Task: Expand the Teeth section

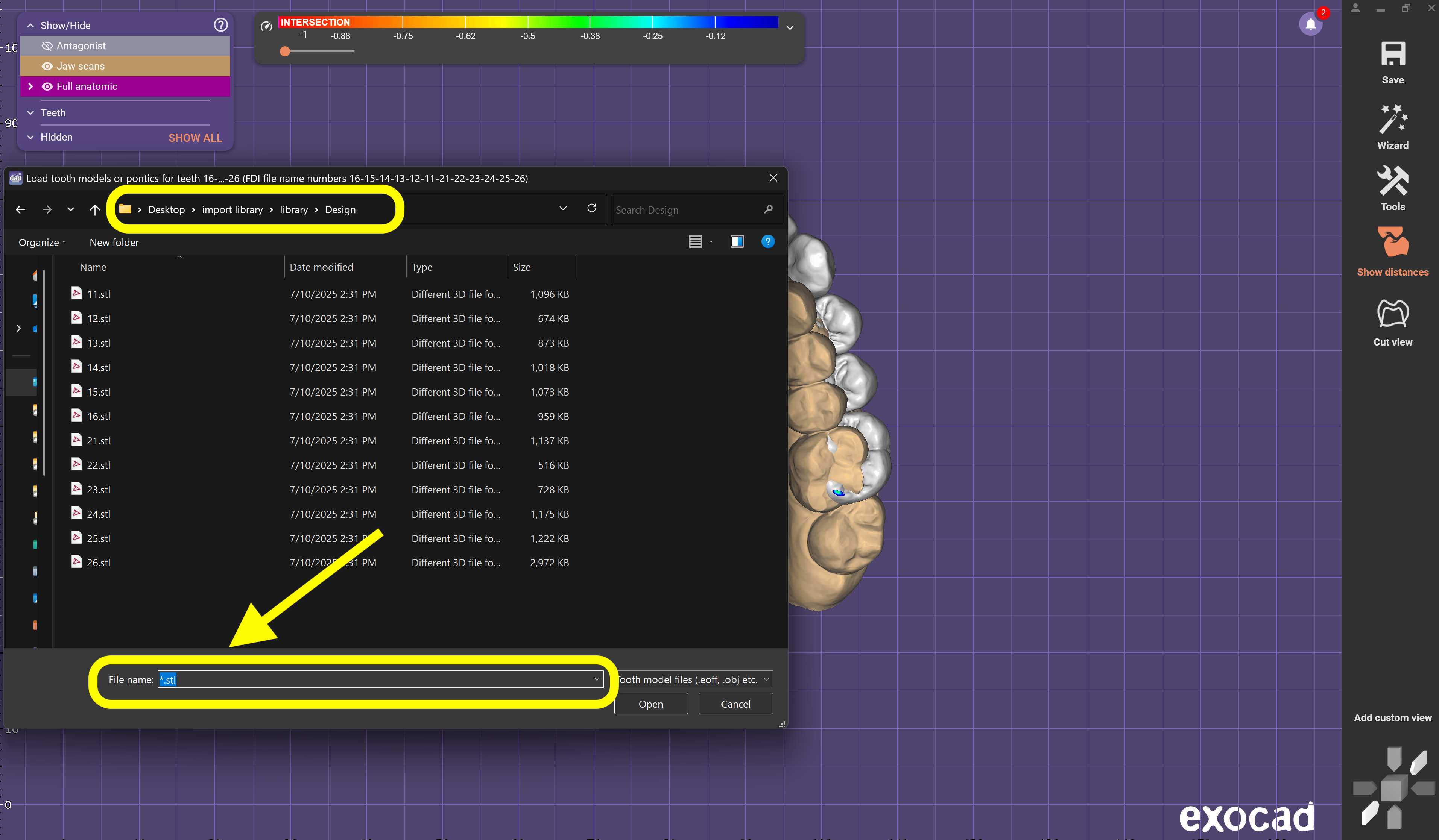Action: 31,113
